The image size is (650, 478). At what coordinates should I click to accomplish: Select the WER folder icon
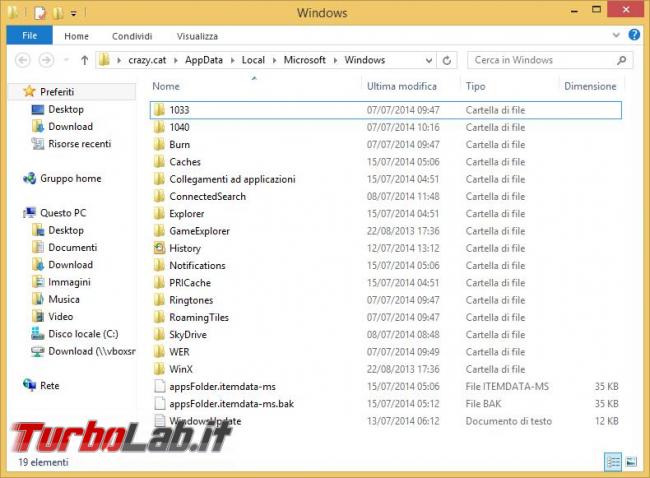tap(159, 352)
